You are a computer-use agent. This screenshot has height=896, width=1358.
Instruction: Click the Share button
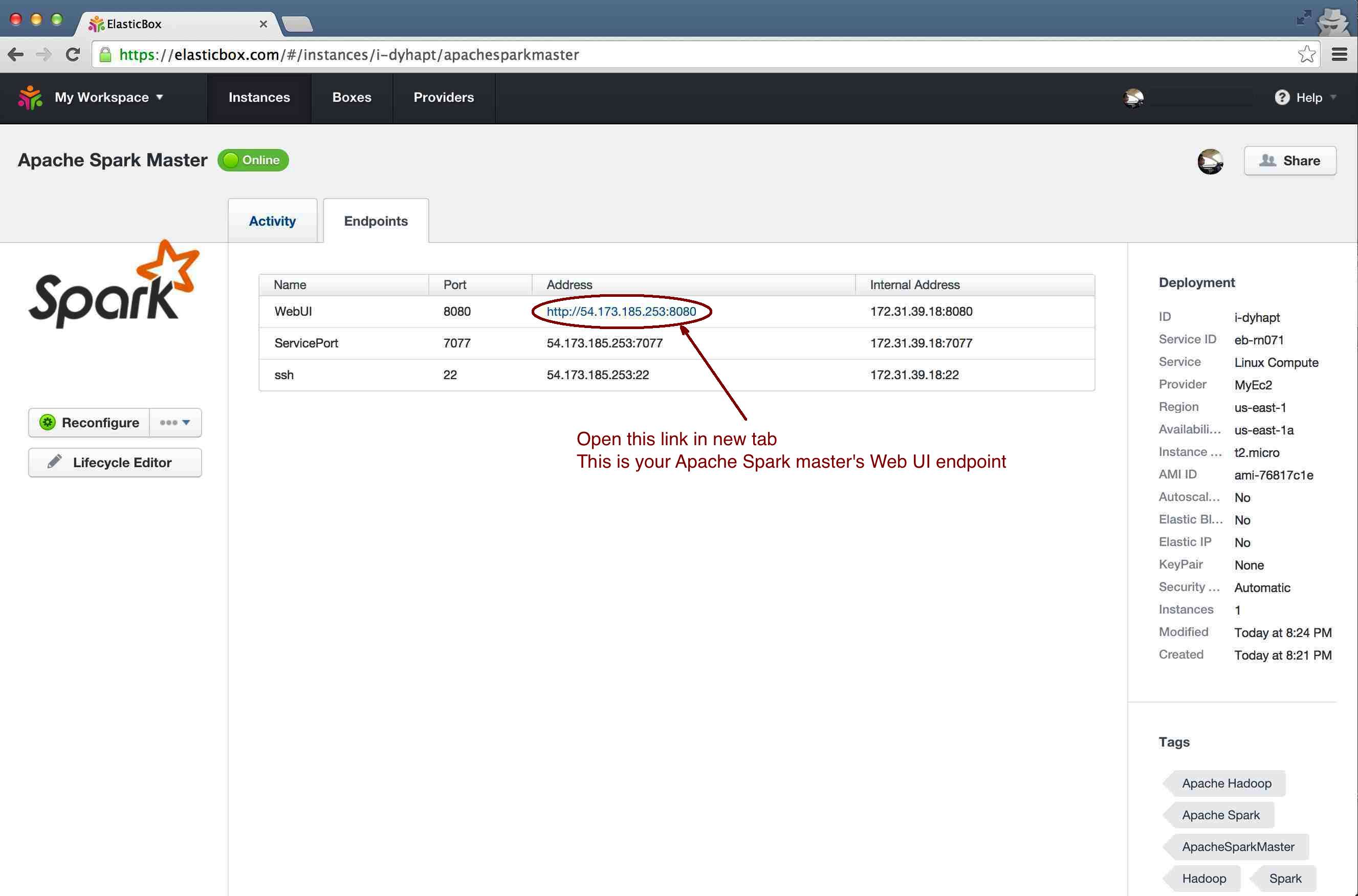coord(1289,161)
